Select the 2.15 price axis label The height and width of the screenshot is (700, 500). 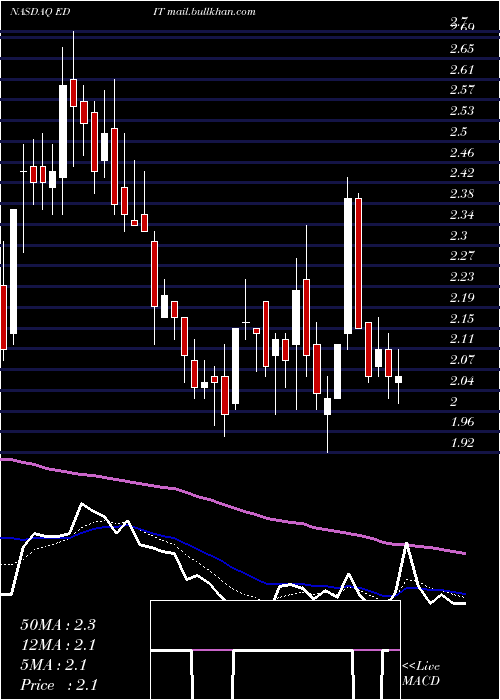(x=462, y=319)
